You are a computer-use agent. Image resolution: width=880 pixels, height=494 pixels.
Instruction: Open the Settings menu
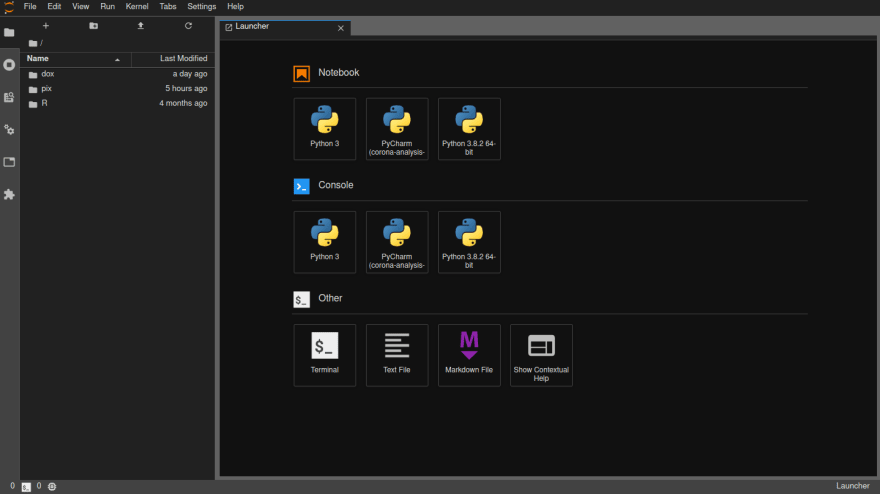(x=201, y=7)
